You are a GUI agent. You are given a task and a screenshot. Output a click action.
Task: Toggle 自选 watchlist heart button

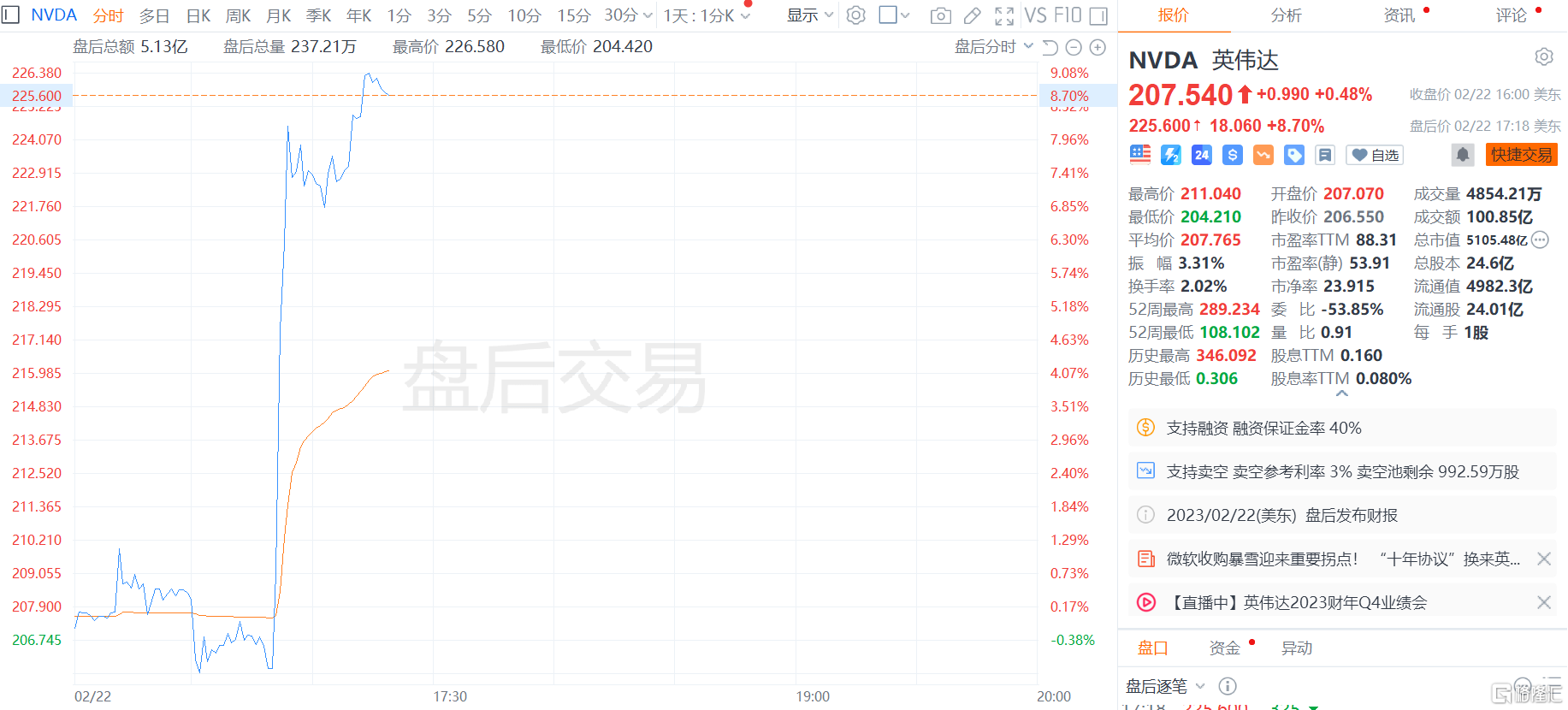(1375, 155)
